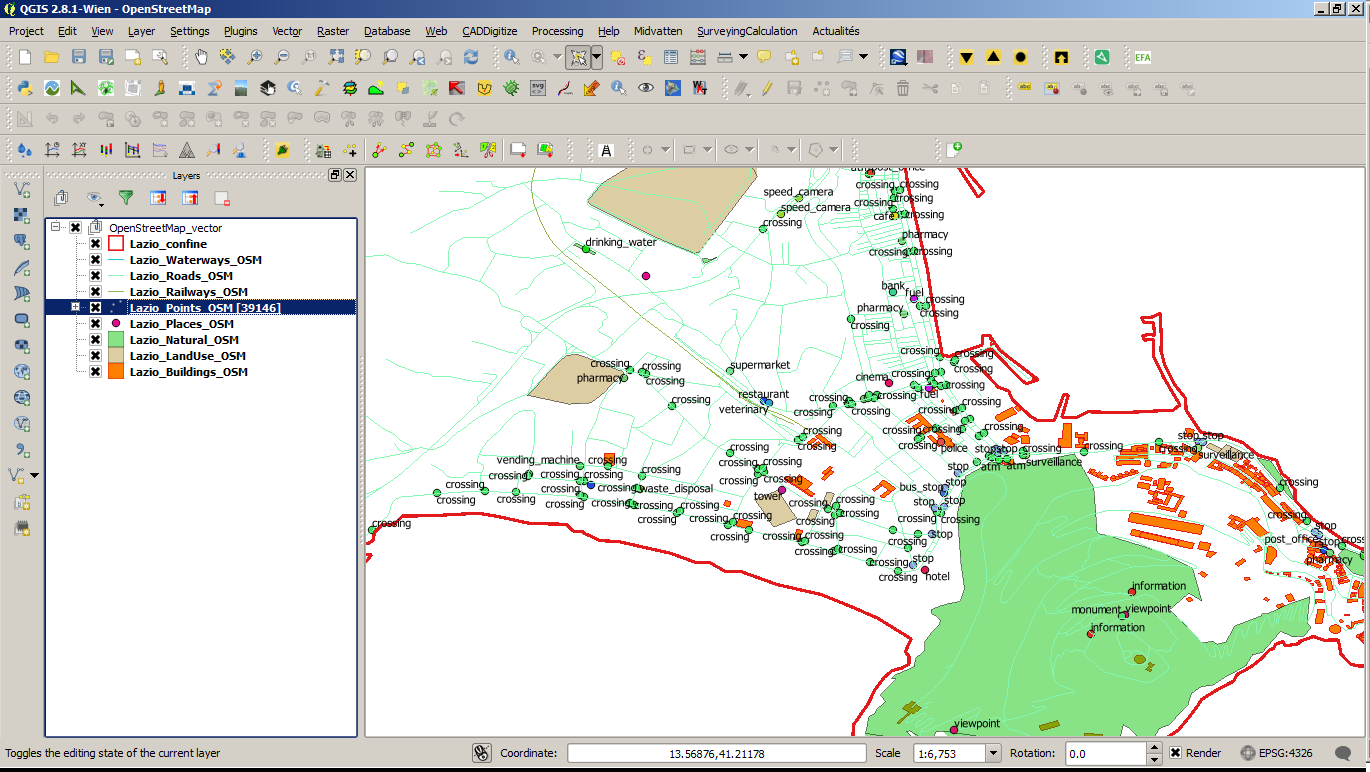Expand the Lazio_Points_OSM layer legend
Image resolution: width=1370 pixels, height=772 pixels.
pos(76,308)
